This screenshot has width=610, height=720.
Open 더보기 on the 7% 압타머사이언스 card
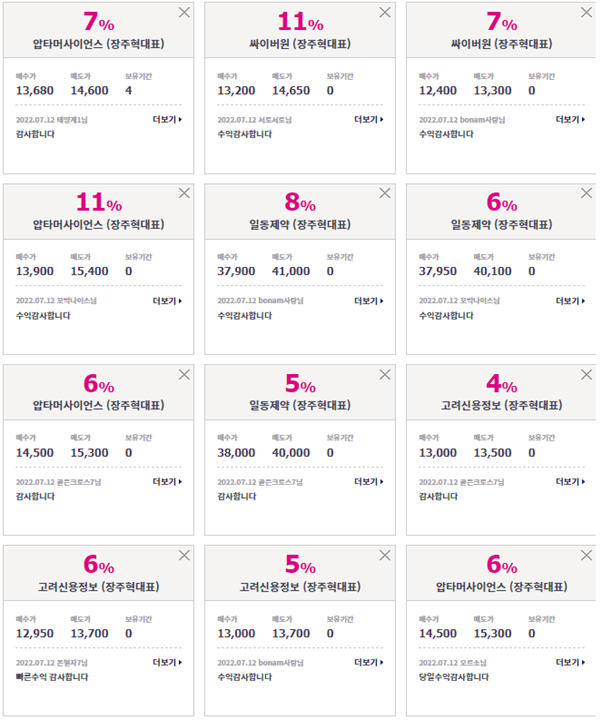(167, 119)
